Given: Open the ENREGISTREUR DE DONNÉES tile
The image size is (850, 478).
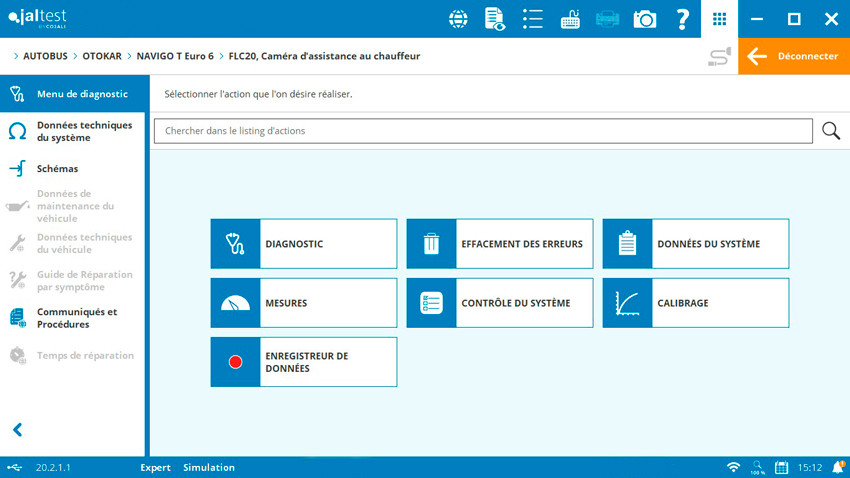Looking at the screenshot, I should (304, 362).
